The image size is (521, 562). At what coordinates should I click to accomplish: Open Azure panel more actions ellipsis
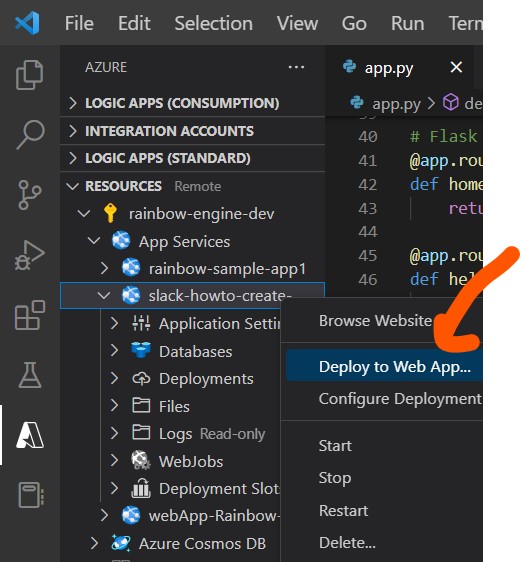tap(296, 67)
